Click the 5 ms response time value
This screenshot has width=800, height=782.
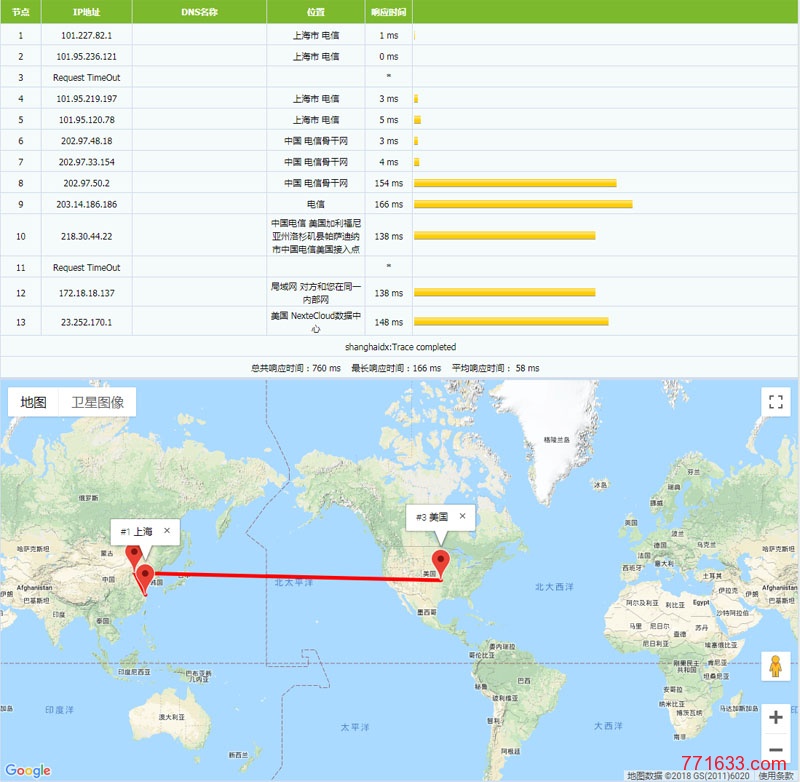point(389,120)
